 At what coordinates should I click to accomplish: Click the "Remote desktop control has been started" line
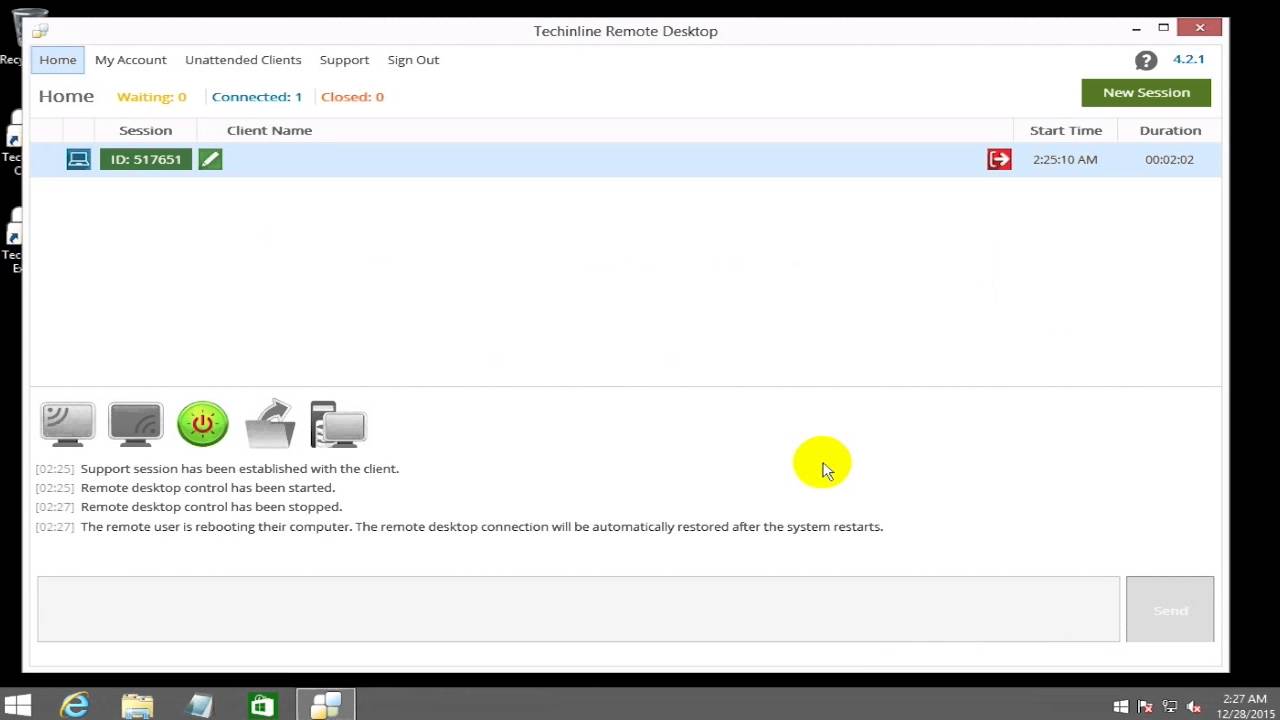tap(208, 488)
